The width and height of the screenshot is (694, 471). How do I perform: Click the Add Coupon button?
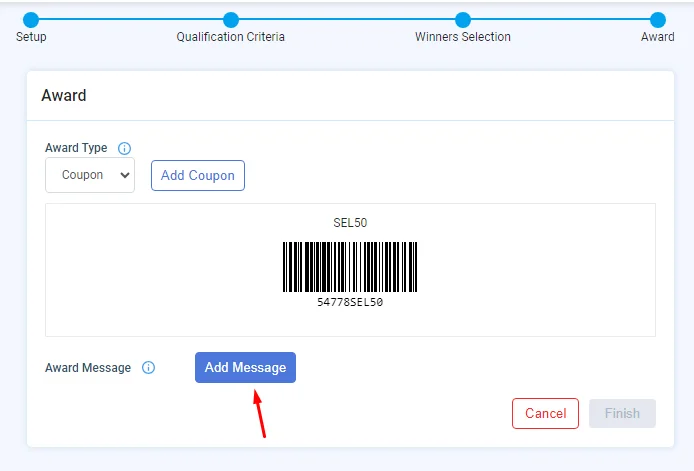click(x=198, y=176)
